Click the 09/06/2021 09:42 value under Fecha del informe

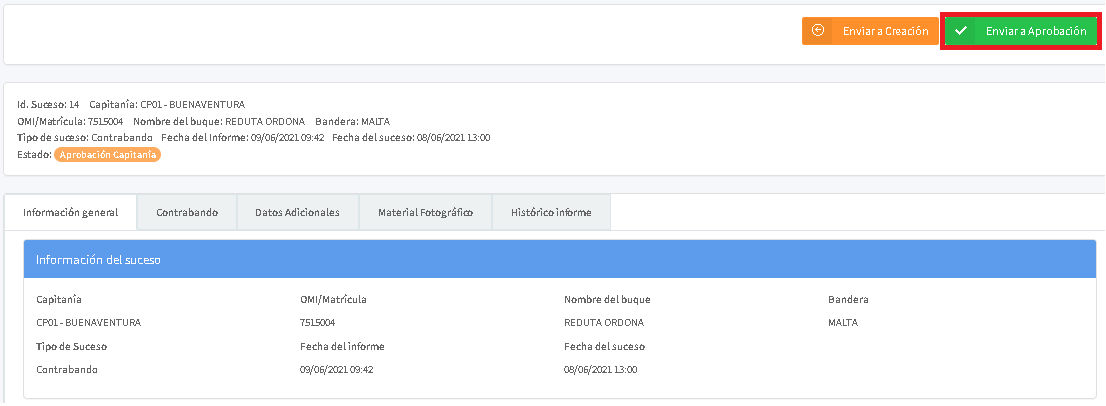(336, 369)
